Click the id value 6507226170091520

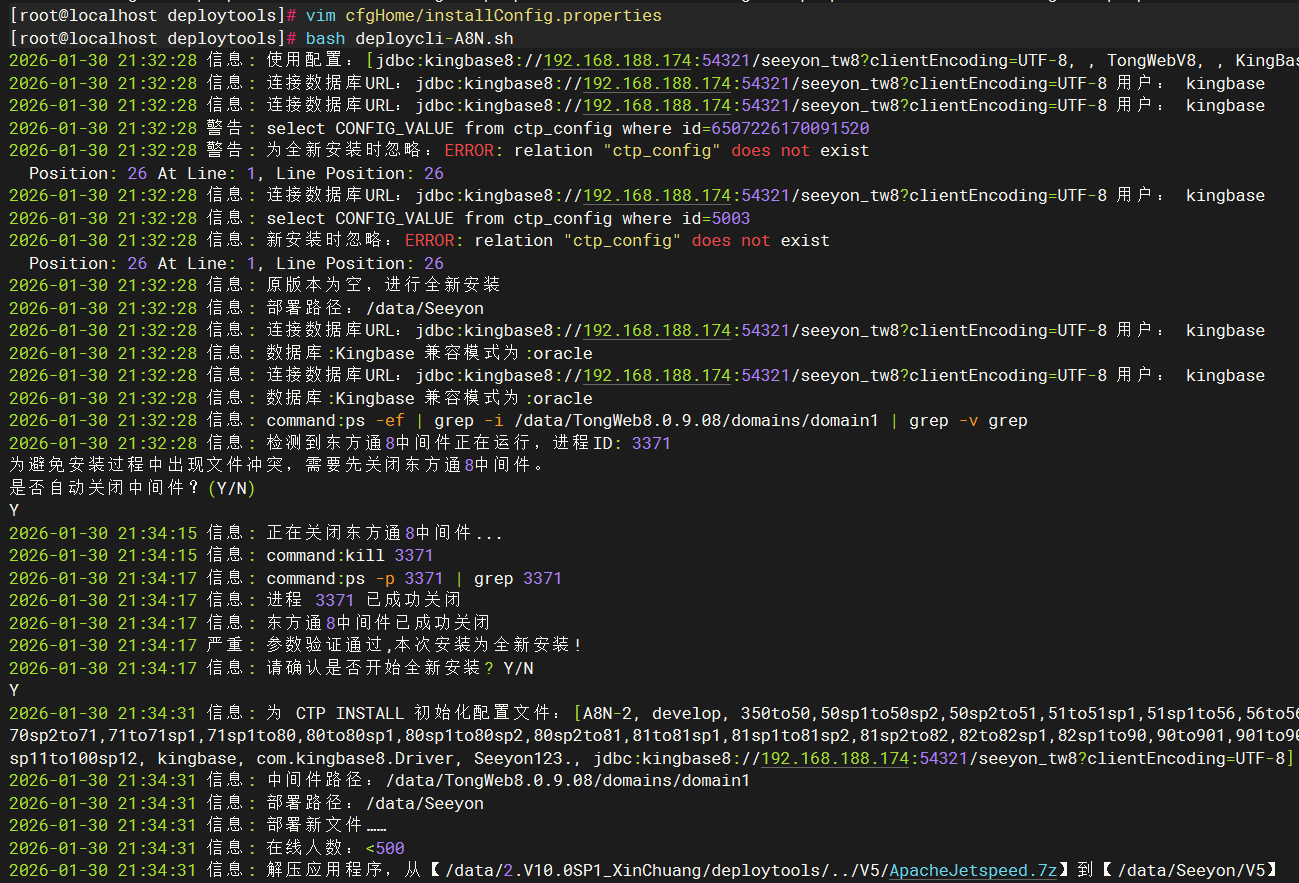790,128
